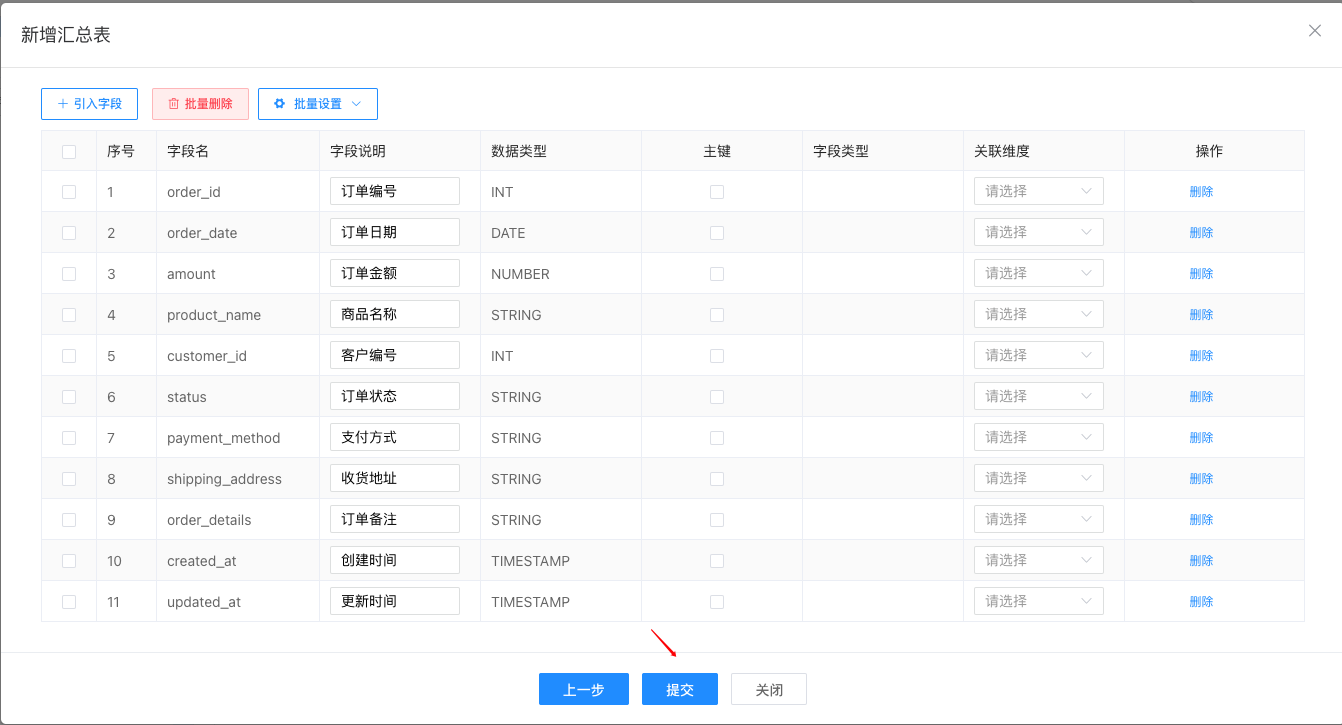Expand the 批量设置 dropdown chevron

tap(355, 103)
